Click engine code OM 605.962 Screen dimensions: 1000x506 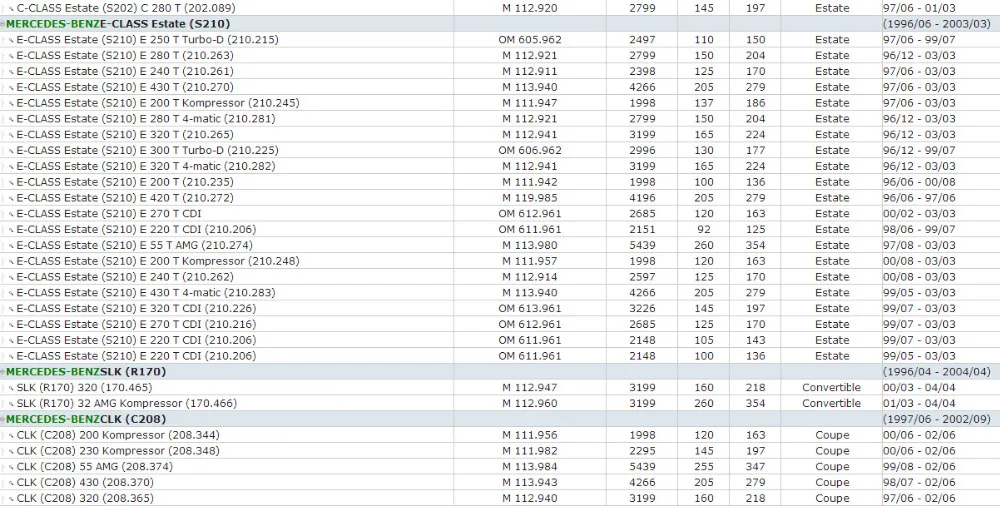coord(530,40)
